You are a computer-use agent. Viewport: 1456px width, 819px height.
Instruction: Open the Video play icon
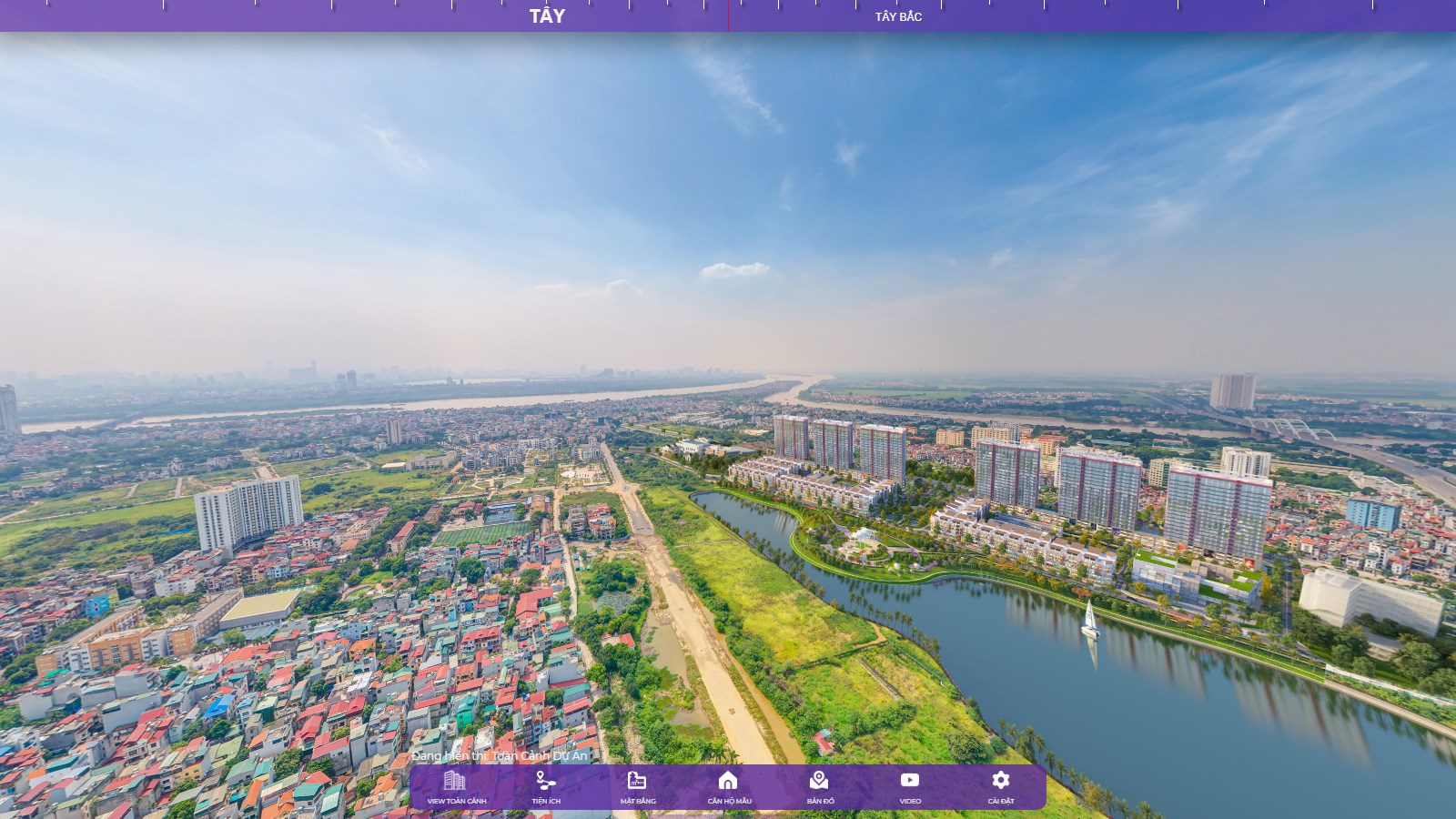[x=908, y=779]
